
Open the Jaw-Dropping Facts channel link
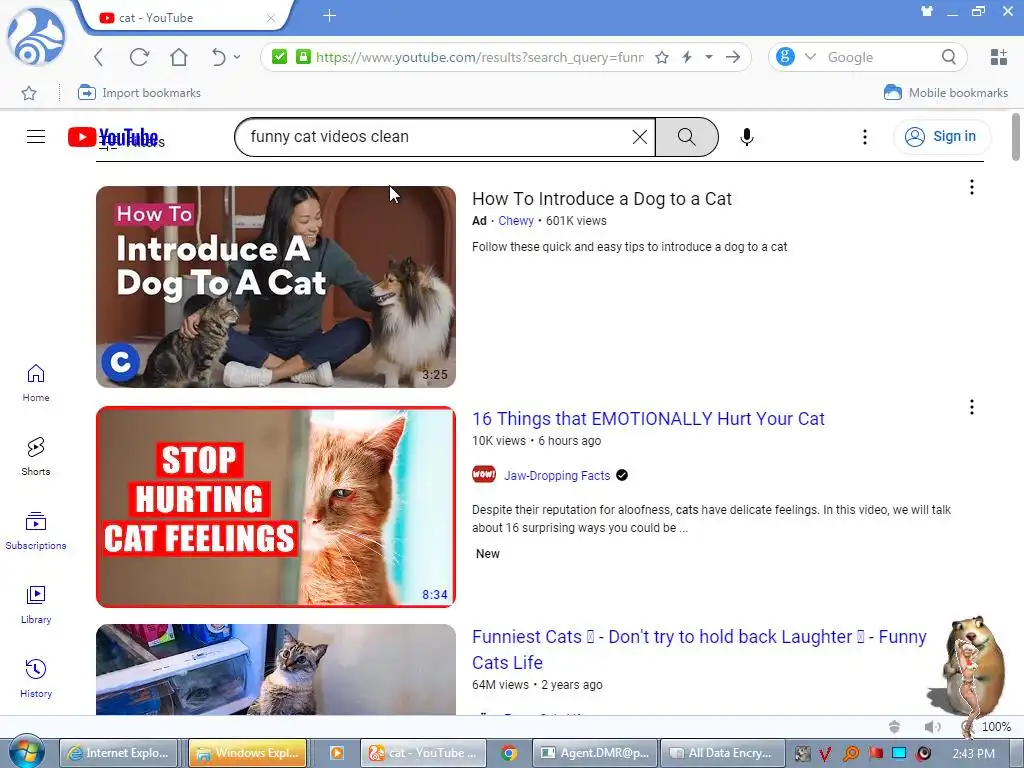coord(557,475)
